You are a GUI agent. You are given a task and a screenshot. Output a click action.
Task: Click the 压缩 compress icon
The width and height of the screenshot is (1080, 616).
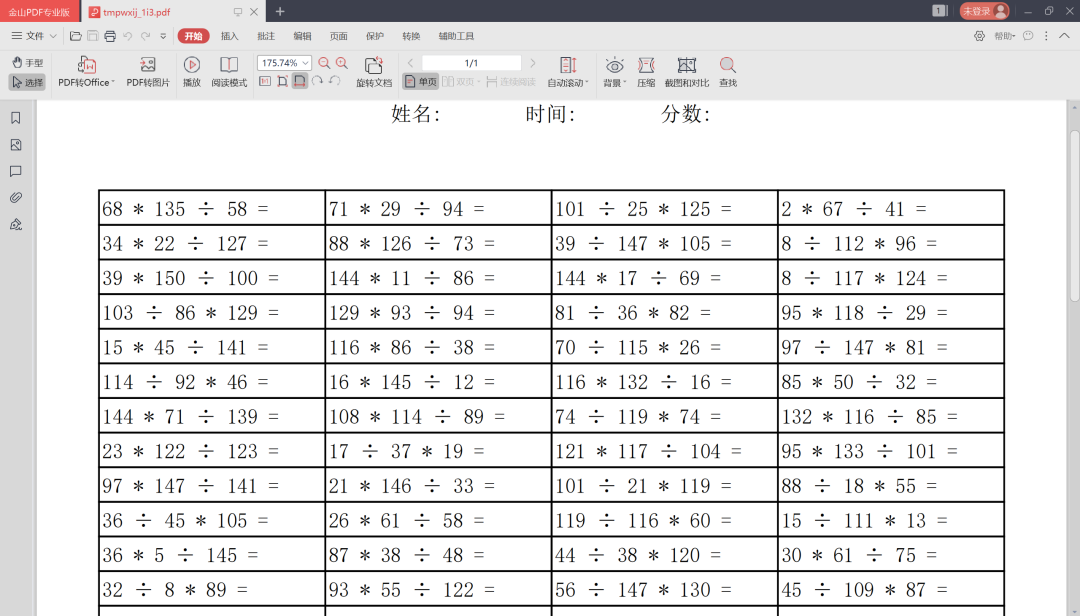click(x=646, y=66)
